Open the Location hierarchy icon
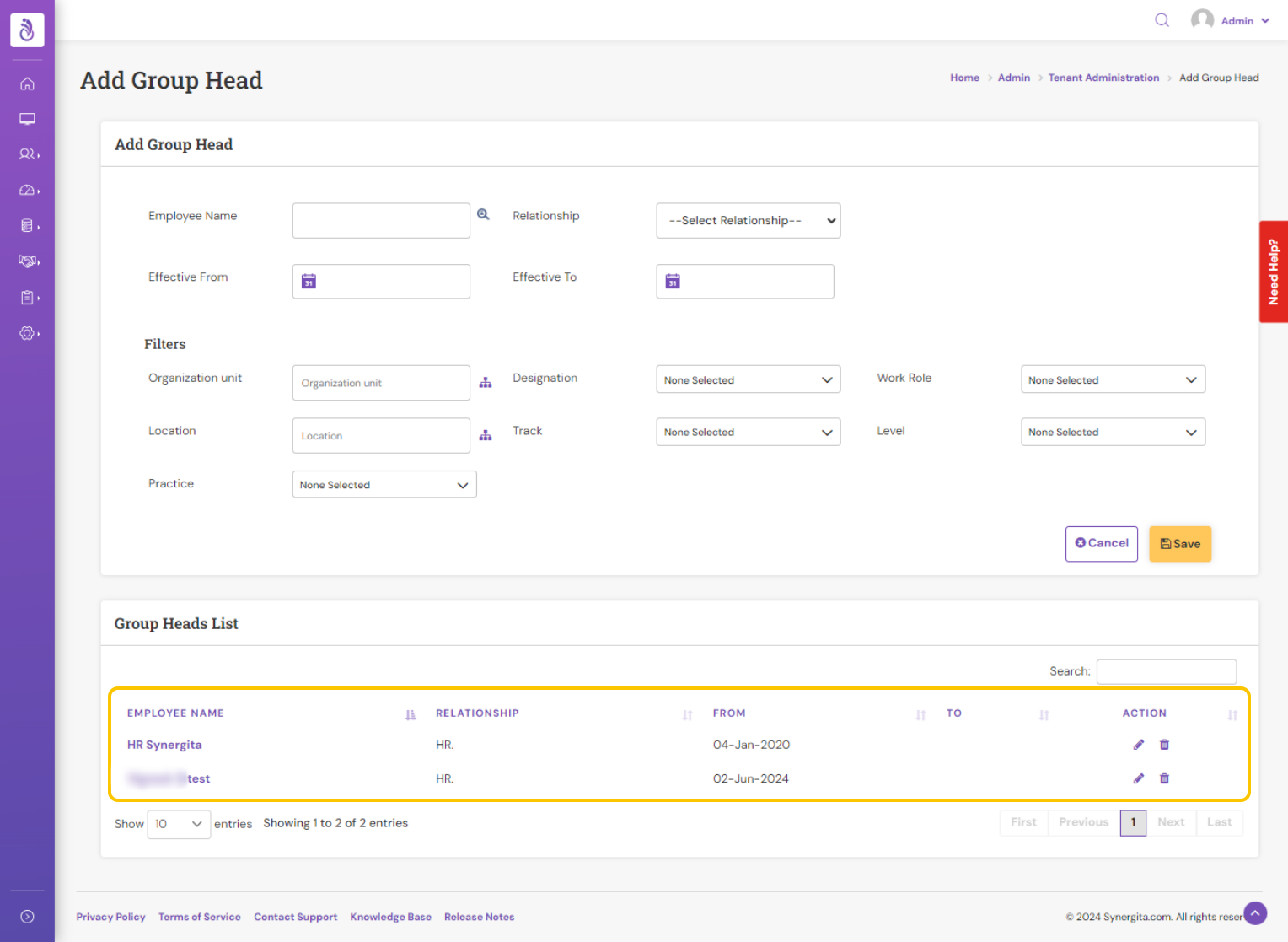 point(486,435)
